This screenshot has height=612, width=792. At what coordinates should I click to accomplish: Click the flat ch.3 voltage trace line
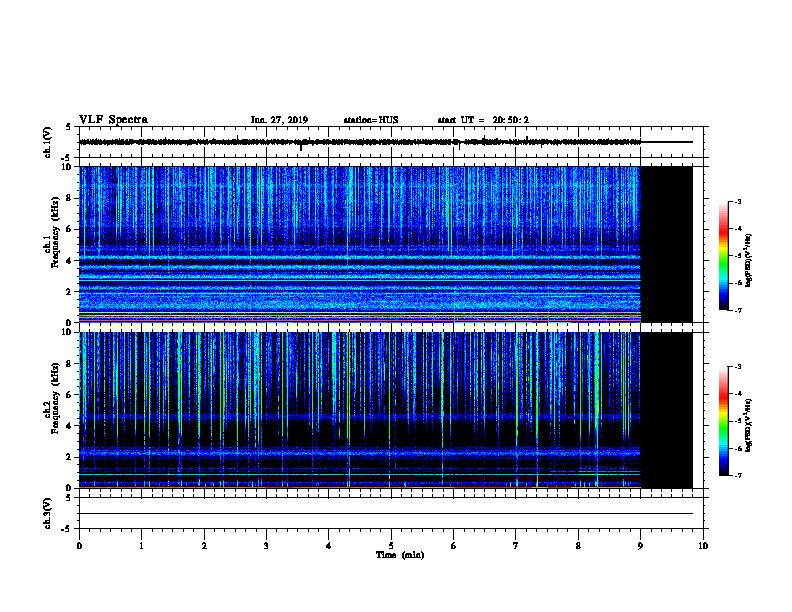[386, 514]
